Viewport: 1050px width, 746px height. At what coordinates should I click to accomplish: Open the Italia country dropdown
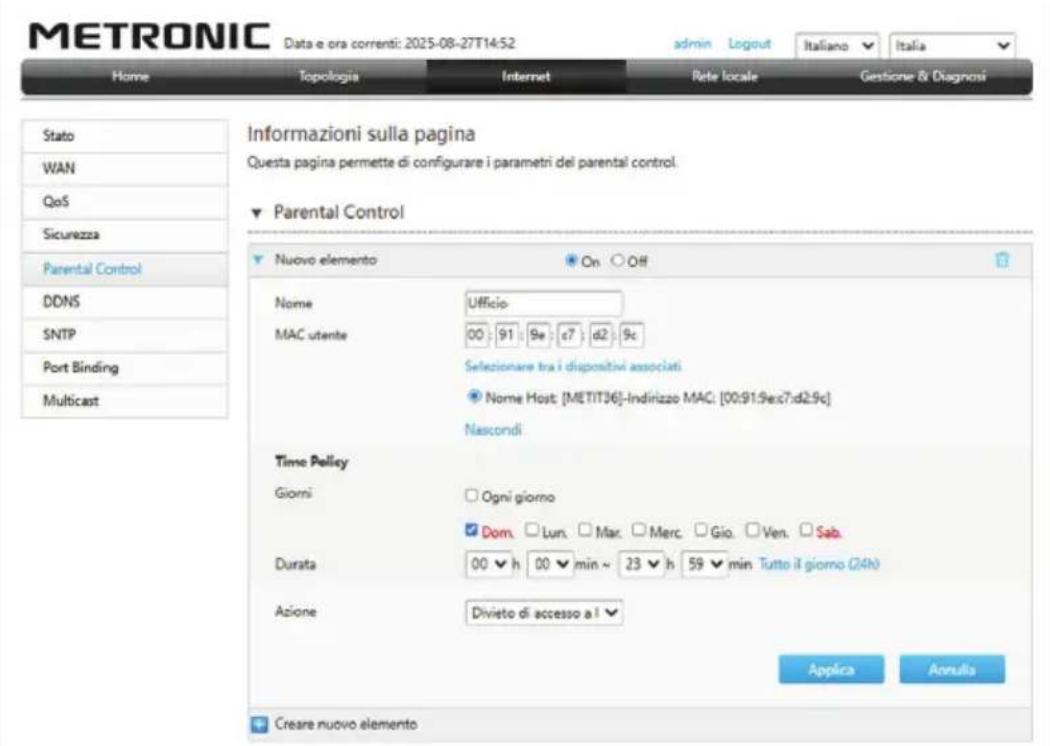(x=952, y=46)
